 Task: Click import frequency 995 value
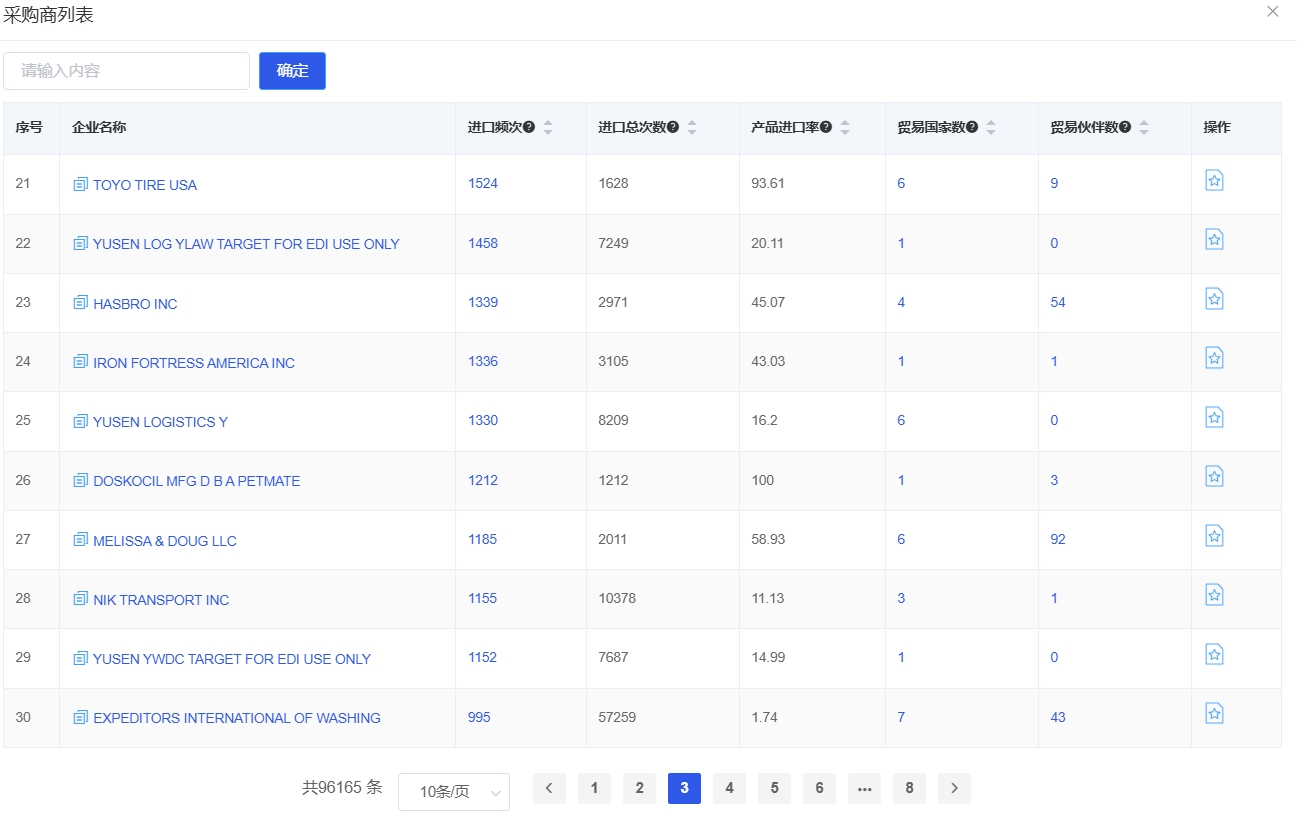(479, 717)
